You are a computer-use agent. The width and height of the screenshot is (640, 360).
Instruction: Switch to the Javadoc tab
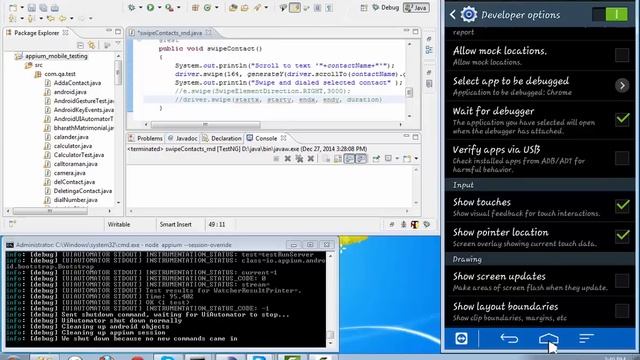[x=182, y=138]
